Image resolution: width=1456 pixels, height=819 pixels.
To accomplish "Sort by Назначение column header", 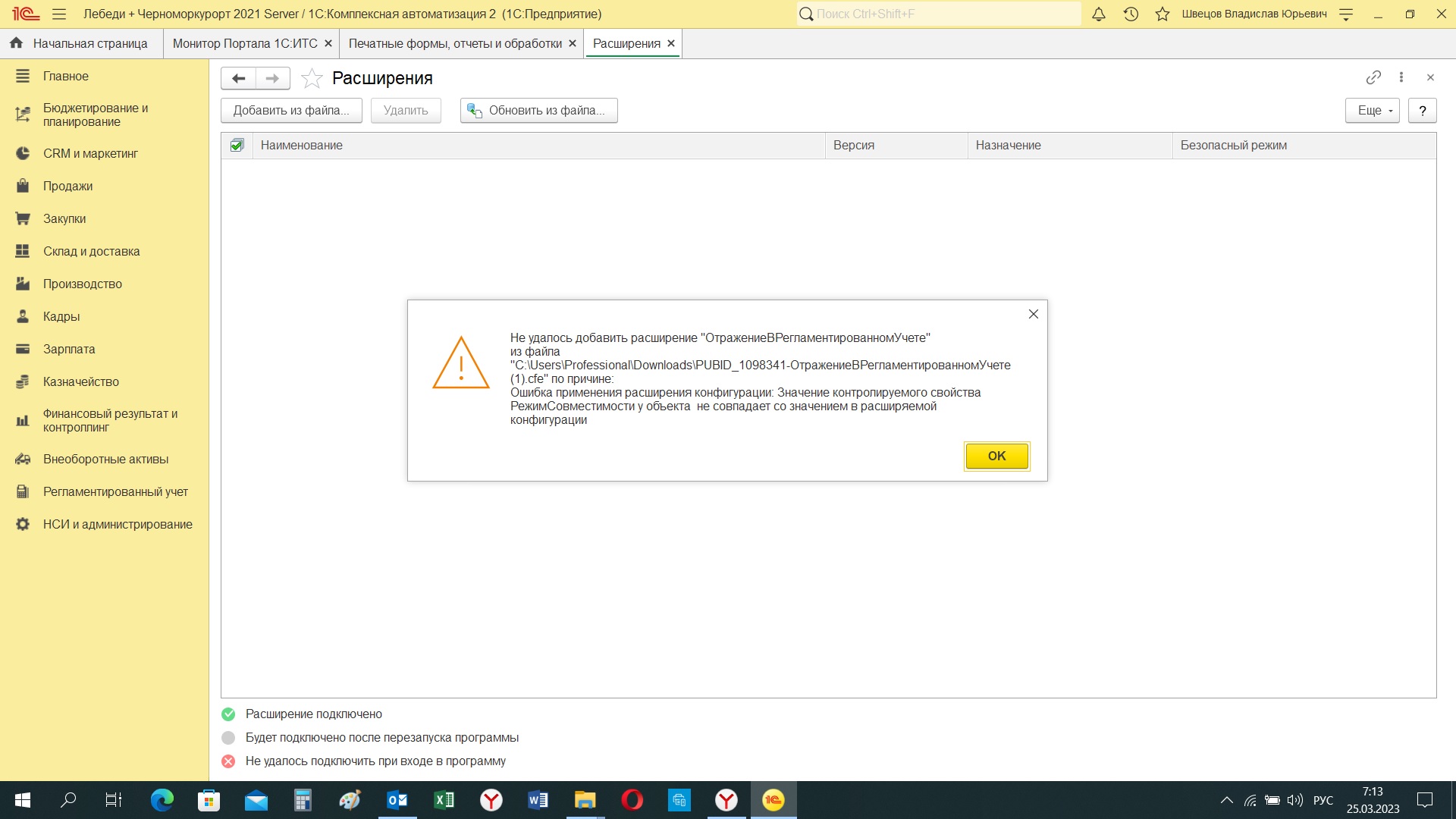I will click(x=1070, y=145).
